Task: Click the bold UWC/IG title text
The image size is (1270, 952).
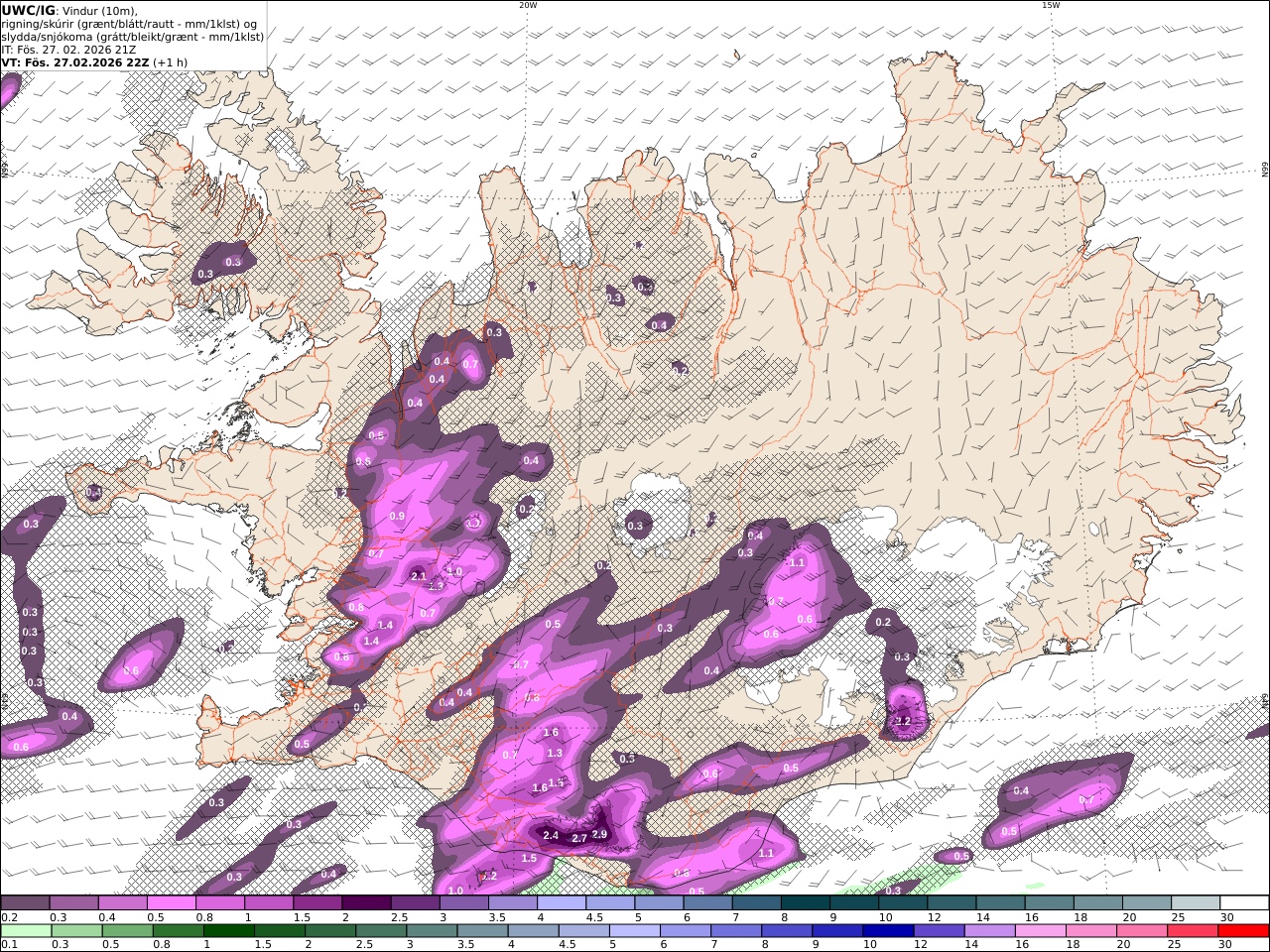Action: [x=28, y=10]
